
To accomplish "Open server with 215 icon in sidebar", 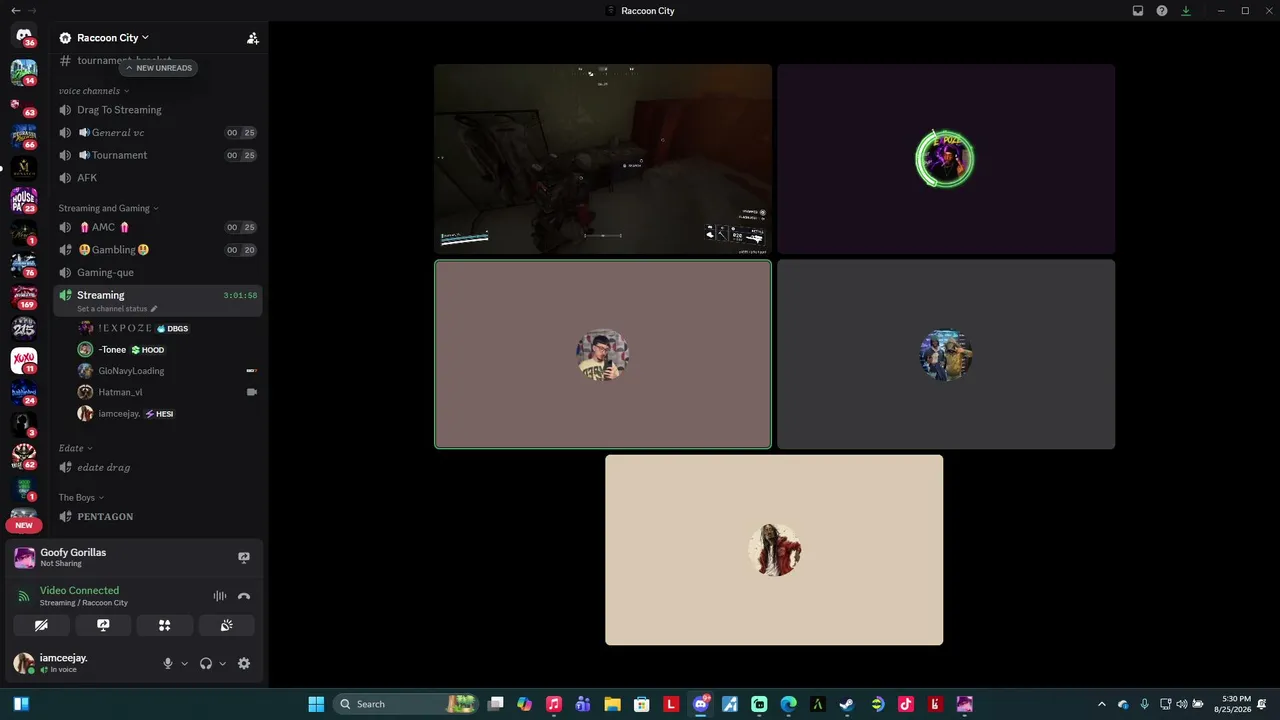I will (x=24, y=329).
